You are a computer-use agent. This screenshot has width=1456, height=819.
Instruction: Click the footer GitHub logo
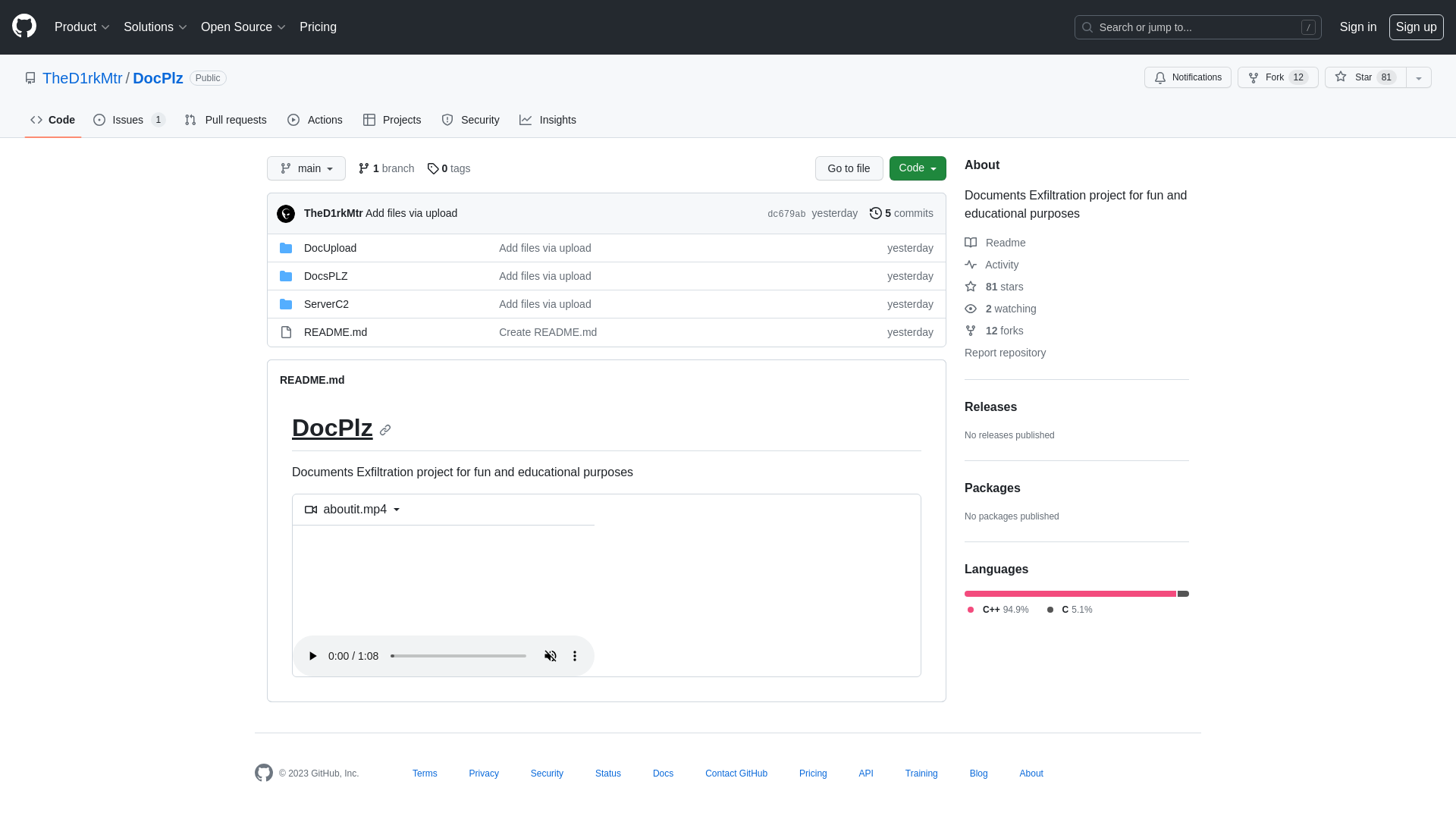[x=264, y=773]
